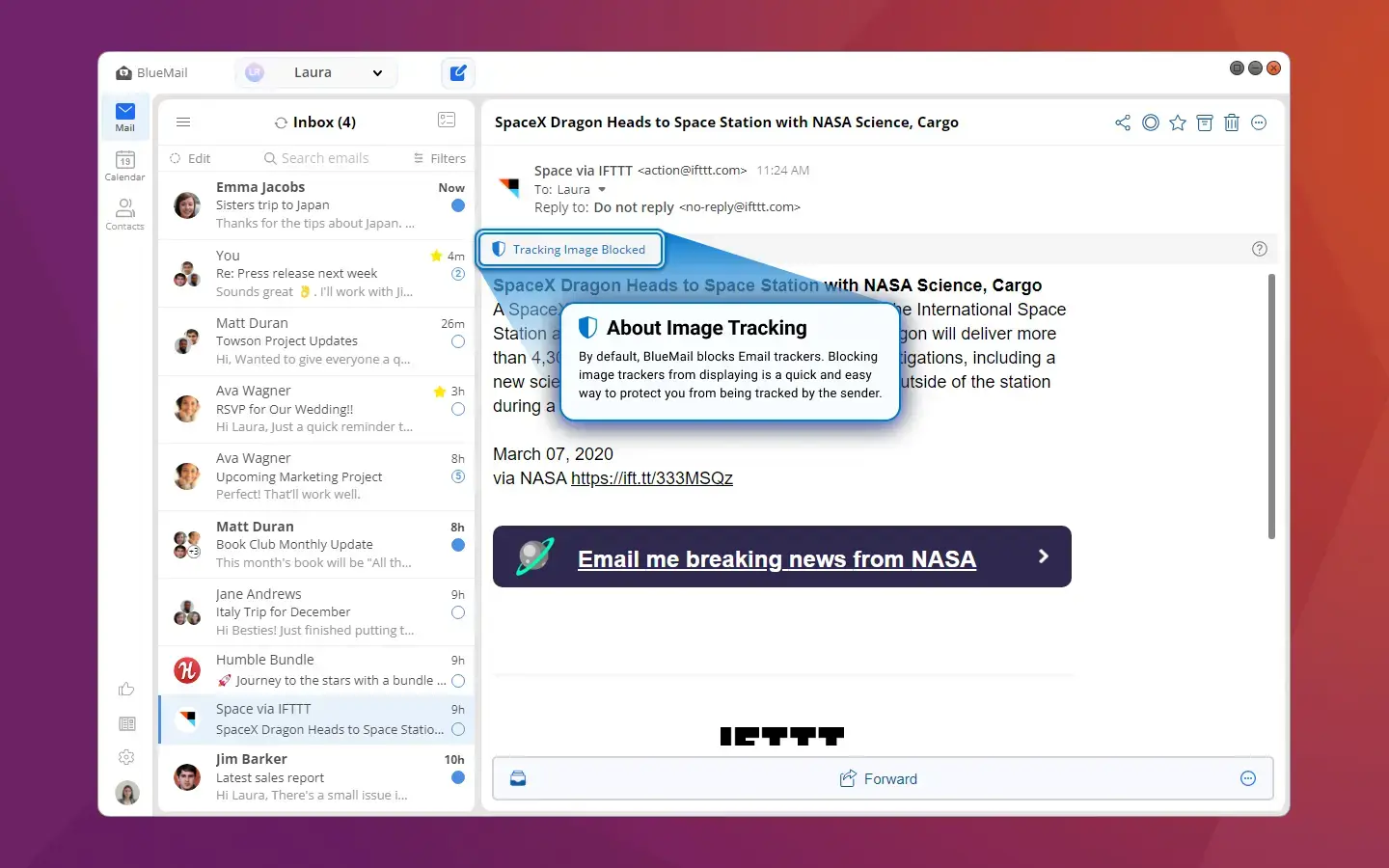Click the planet icon in NASA banner
Image resolution: width=1389 pixels, height=868 pixels.
tap(534, 556)
